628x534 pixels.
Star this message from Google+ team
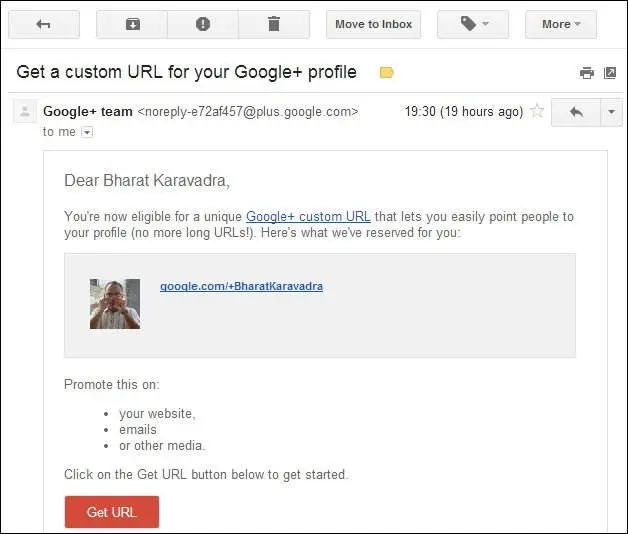tap(537, 111)
